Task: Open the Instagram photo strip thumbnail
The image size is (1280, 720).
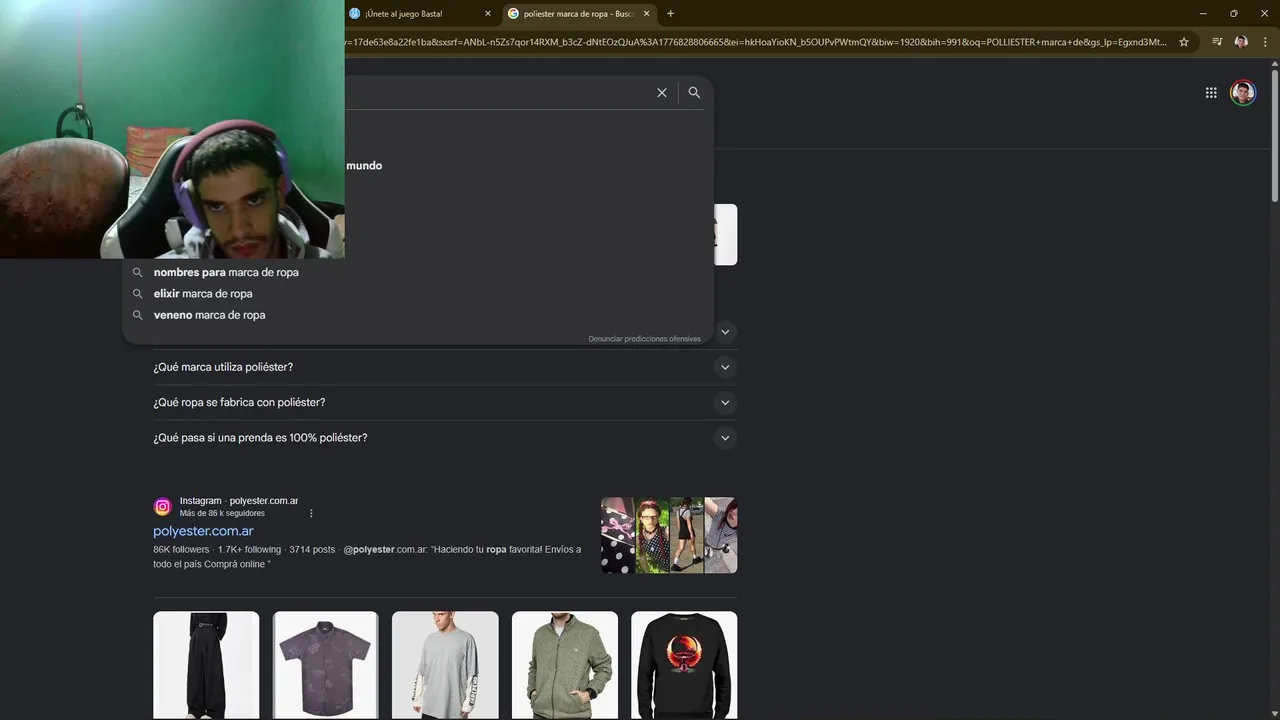Action: [x=669, y=535]
